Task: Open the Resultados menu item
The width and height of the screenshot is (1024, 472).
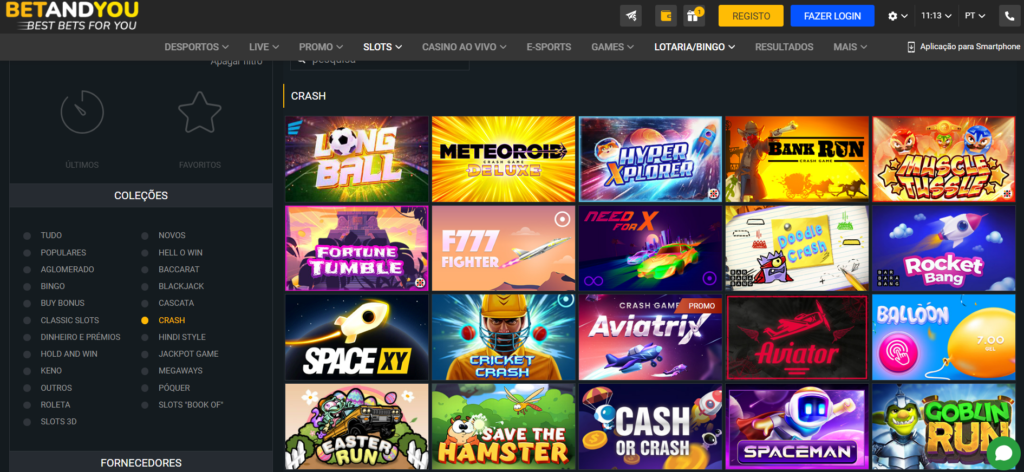Action: tap(784, 47)
